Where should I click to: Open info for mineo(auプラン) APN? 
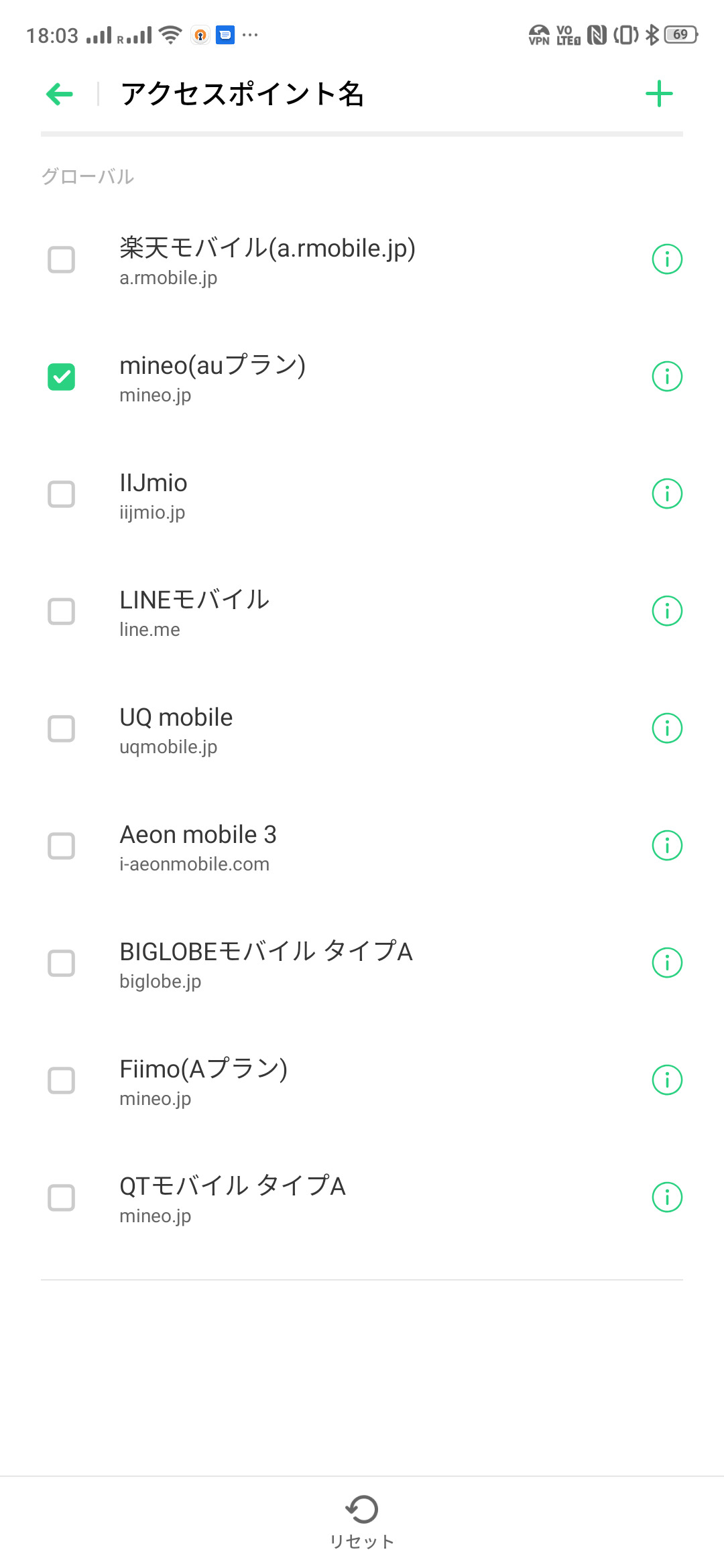pos(667,377)
